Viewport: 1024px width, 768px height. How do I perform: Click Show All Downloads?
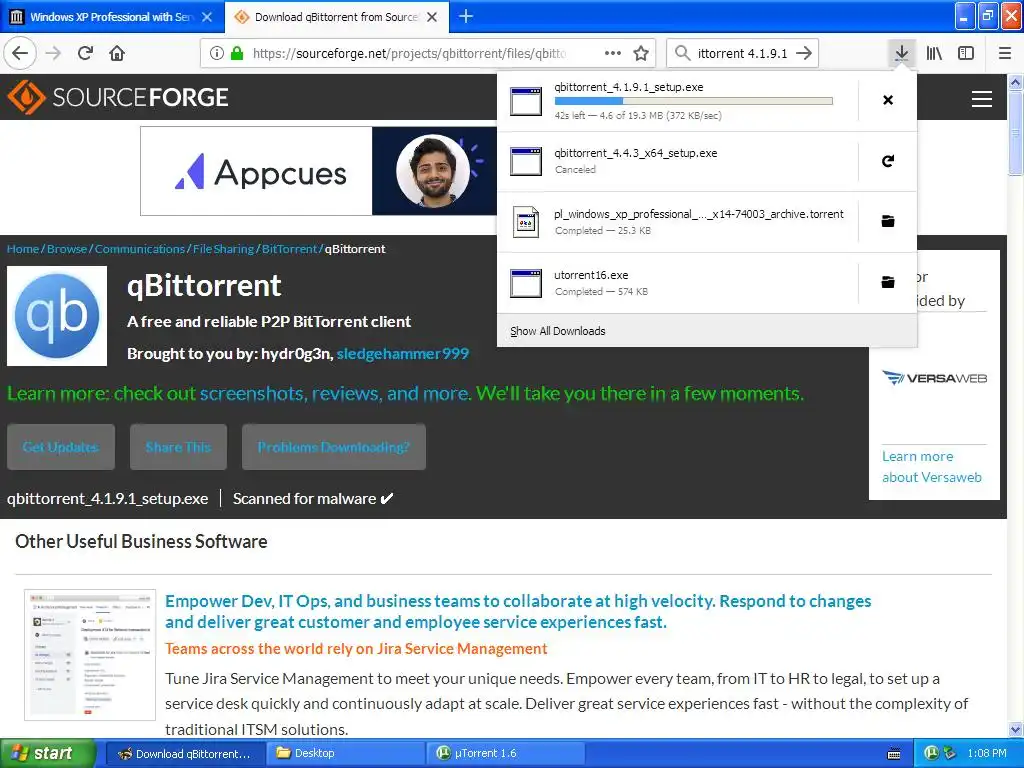pos(558,331)
